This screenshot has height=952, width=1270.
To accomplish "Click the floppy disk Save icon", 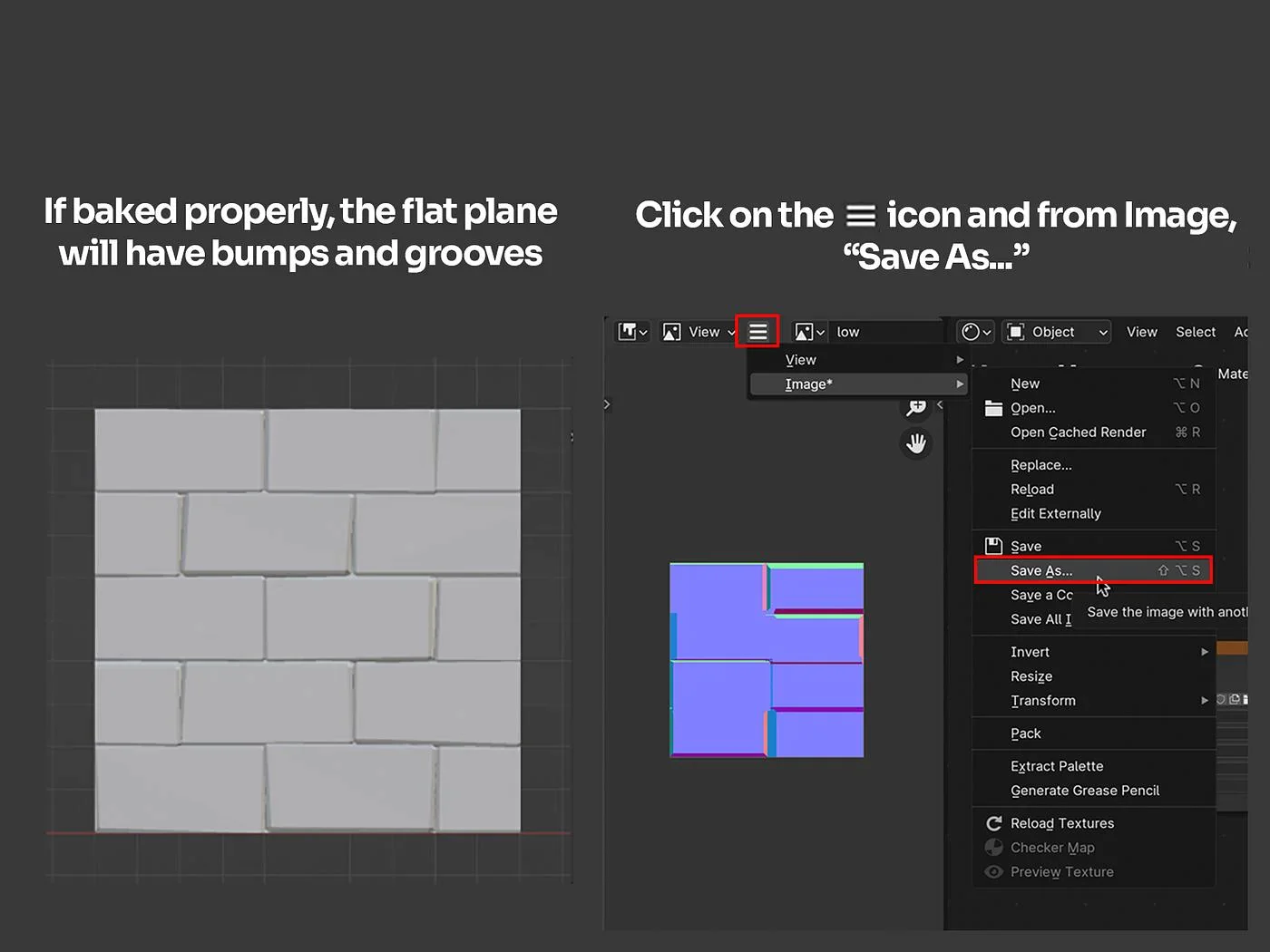I will (993, 546).
